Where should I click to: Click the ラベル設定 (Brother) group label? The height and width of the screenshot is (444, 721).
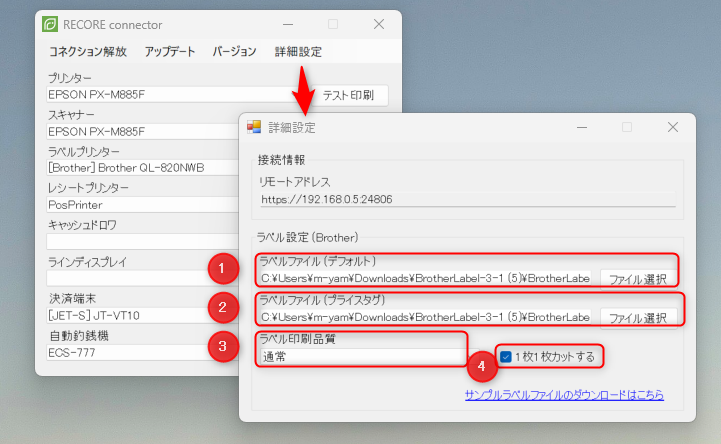pos(307,238)
